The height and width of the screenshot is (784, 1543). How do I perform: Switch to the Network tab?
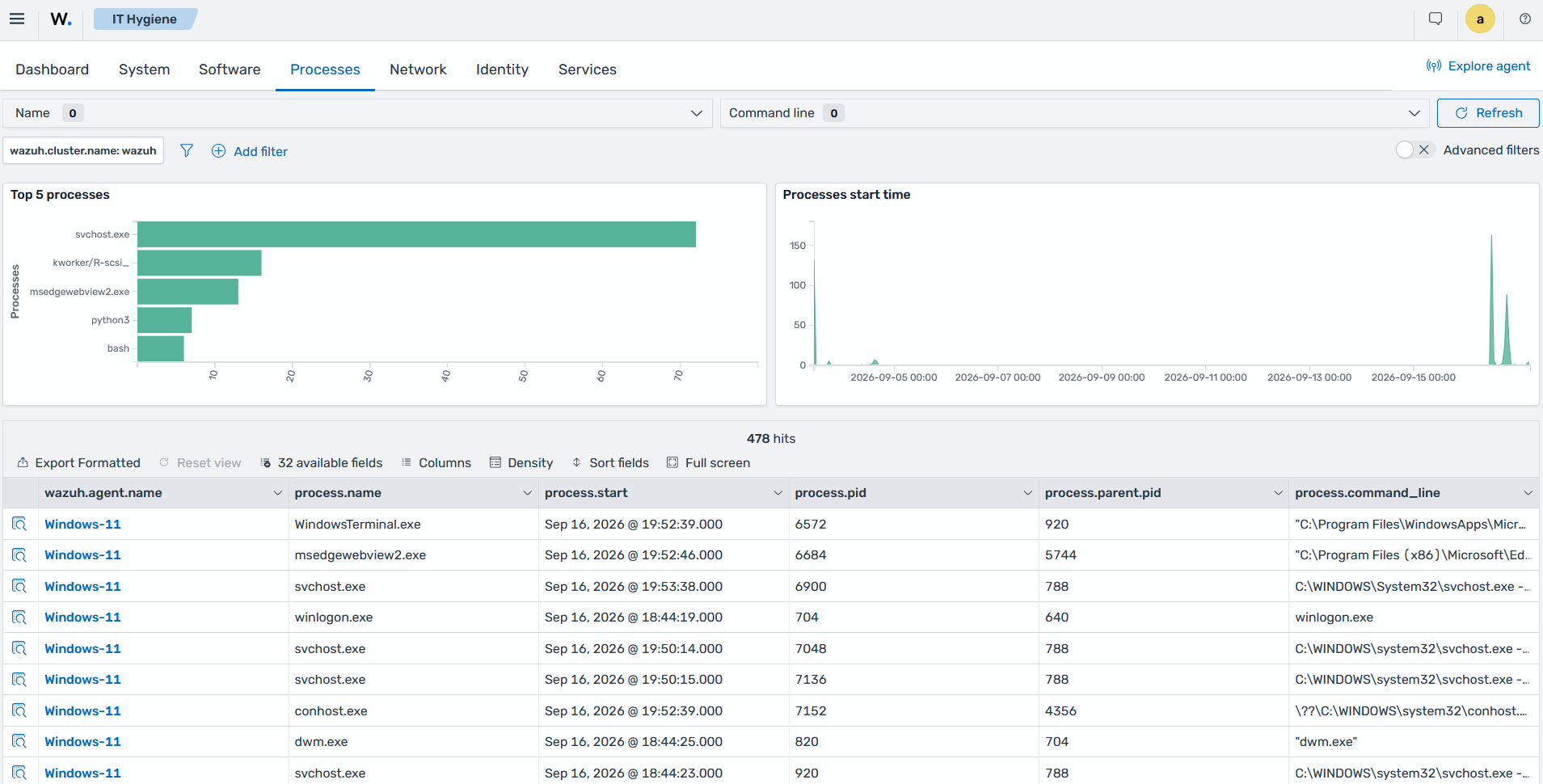[418, 70]
